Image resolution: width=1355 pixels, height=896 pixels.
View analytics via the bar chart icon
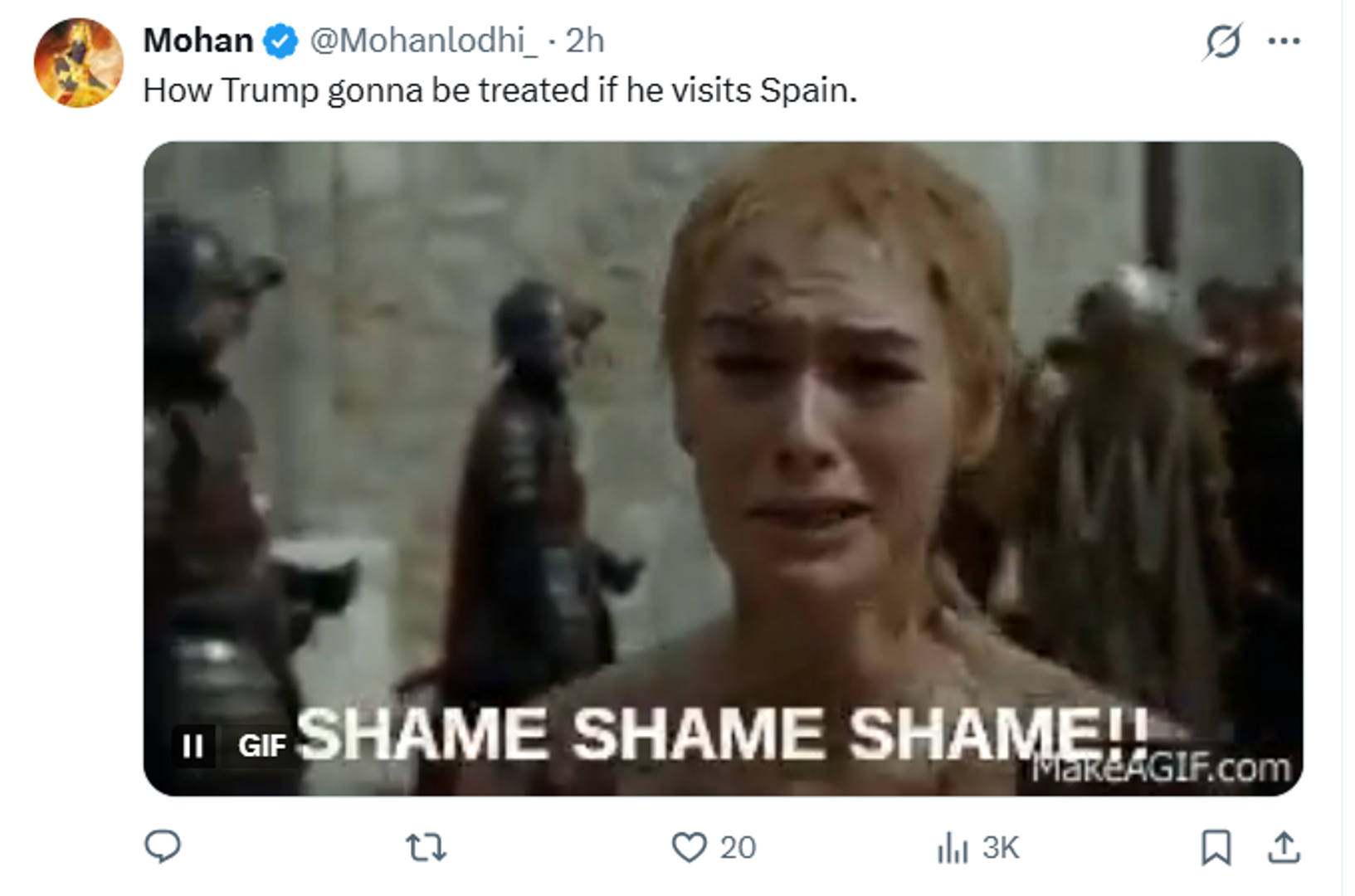(953, 848)
